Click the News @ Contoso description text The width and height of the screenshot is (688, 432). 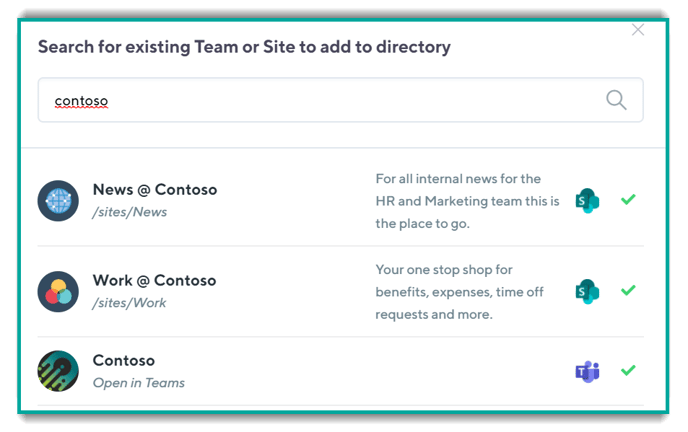459,201
